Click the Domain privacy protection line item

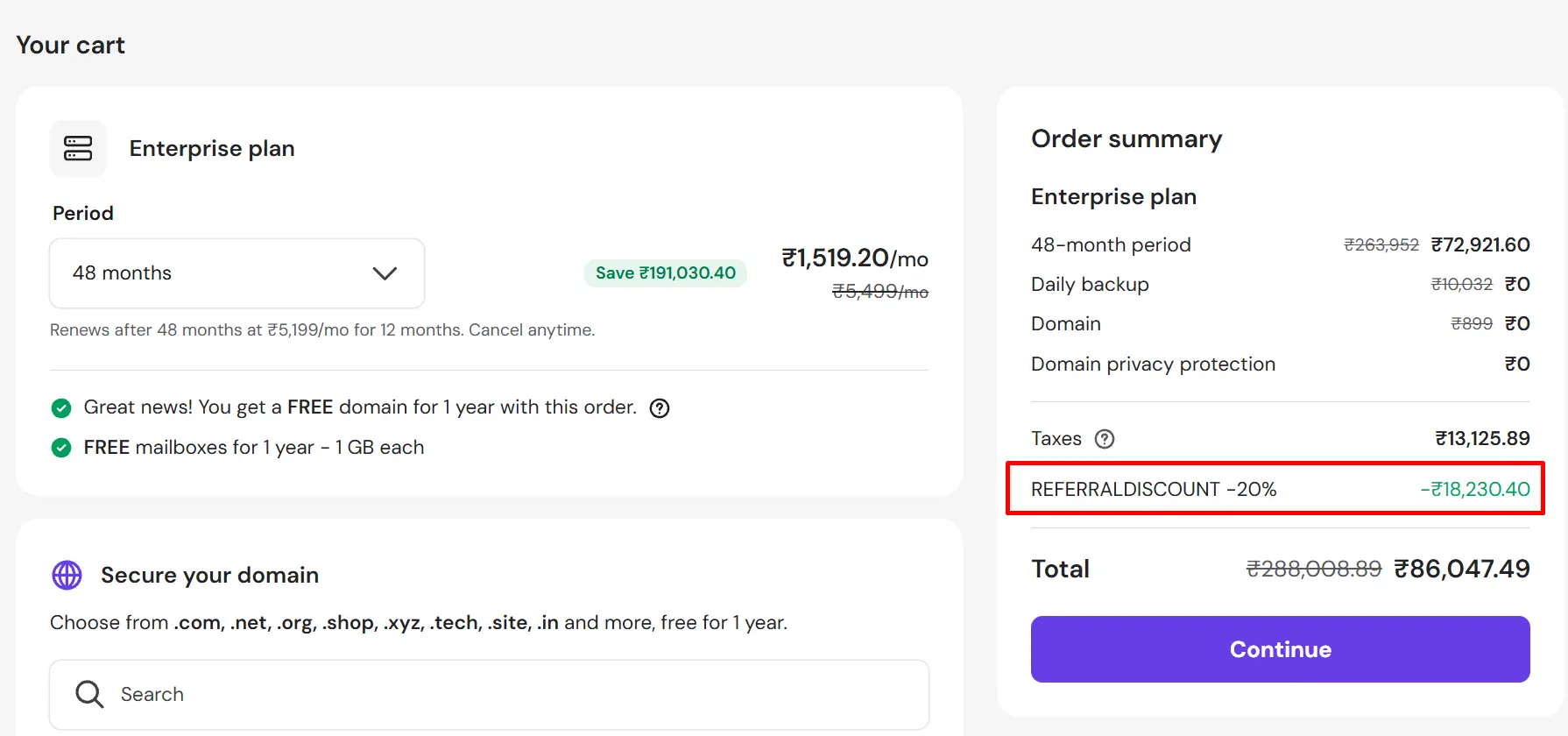click(1280, 364)
